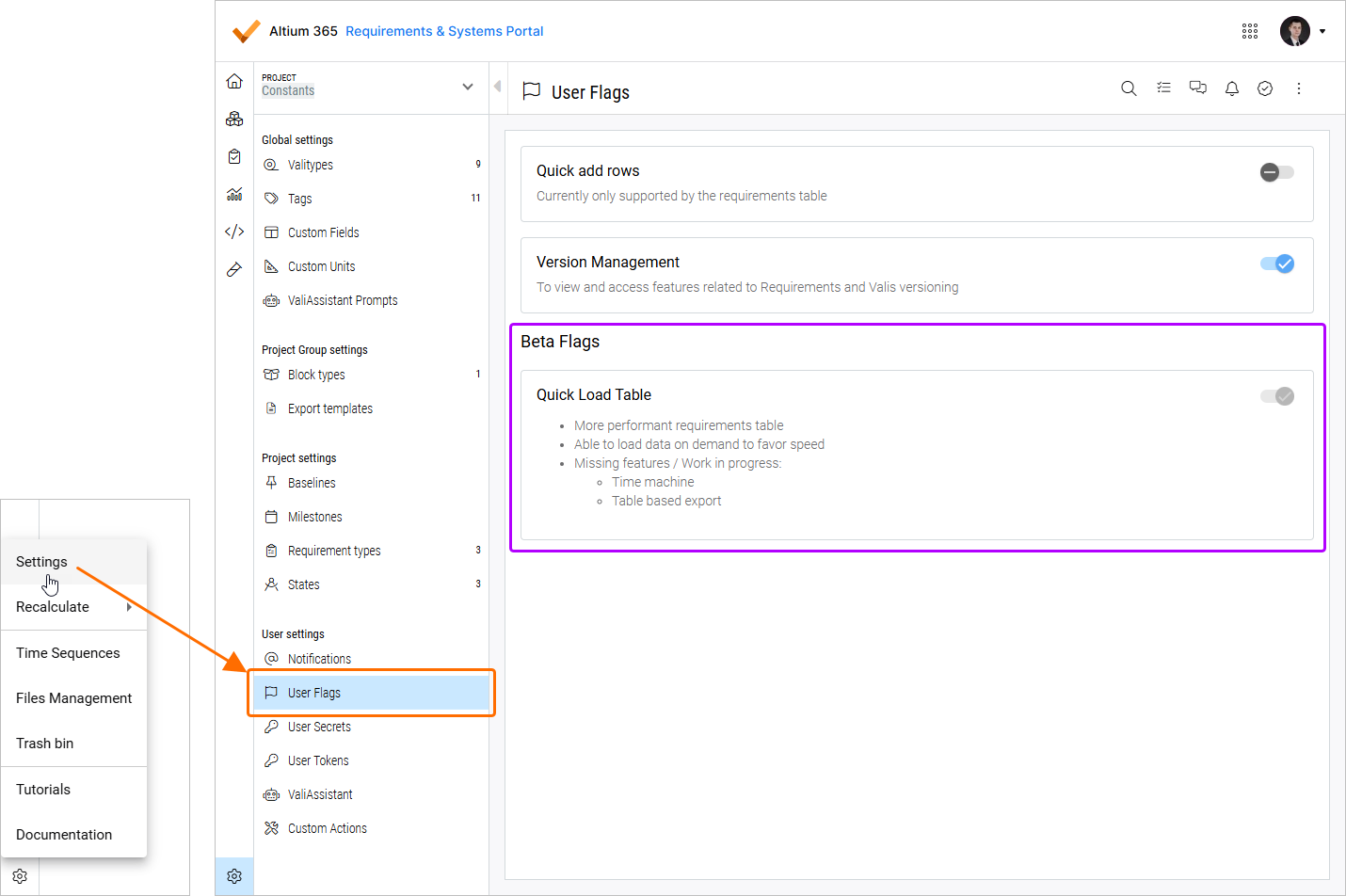Open Custom Actions settings

point(371,828)
